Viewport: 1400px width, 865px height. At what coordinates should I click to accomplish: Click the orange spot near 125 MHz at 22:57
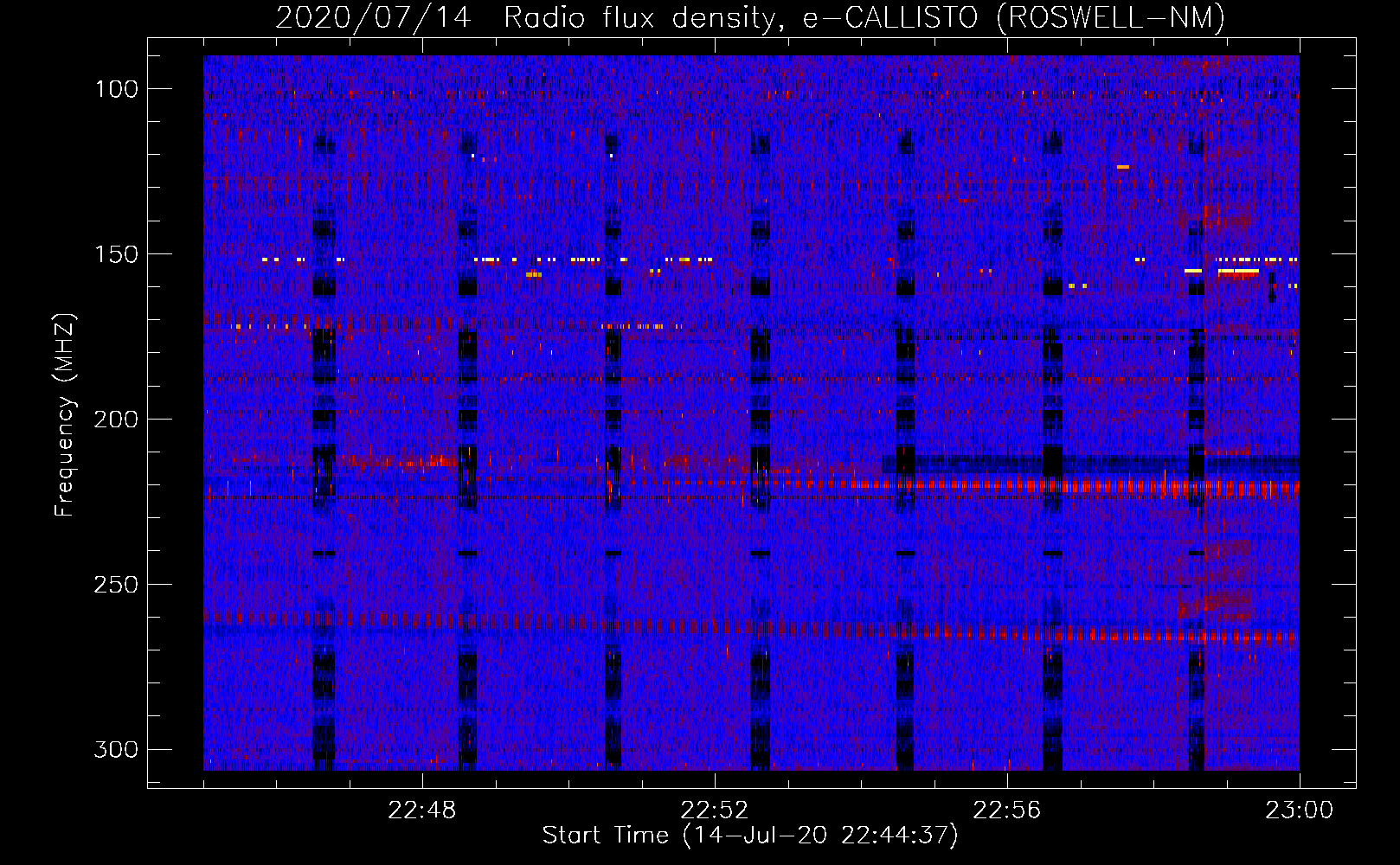(x=1123, y=167)
